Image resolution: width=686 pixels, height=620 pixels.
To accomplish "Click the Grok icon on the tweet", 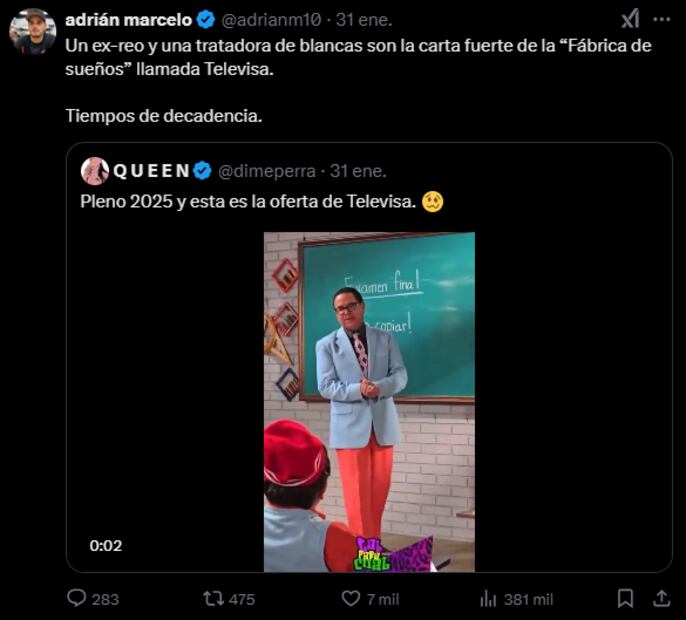I will tap(630, 19).
